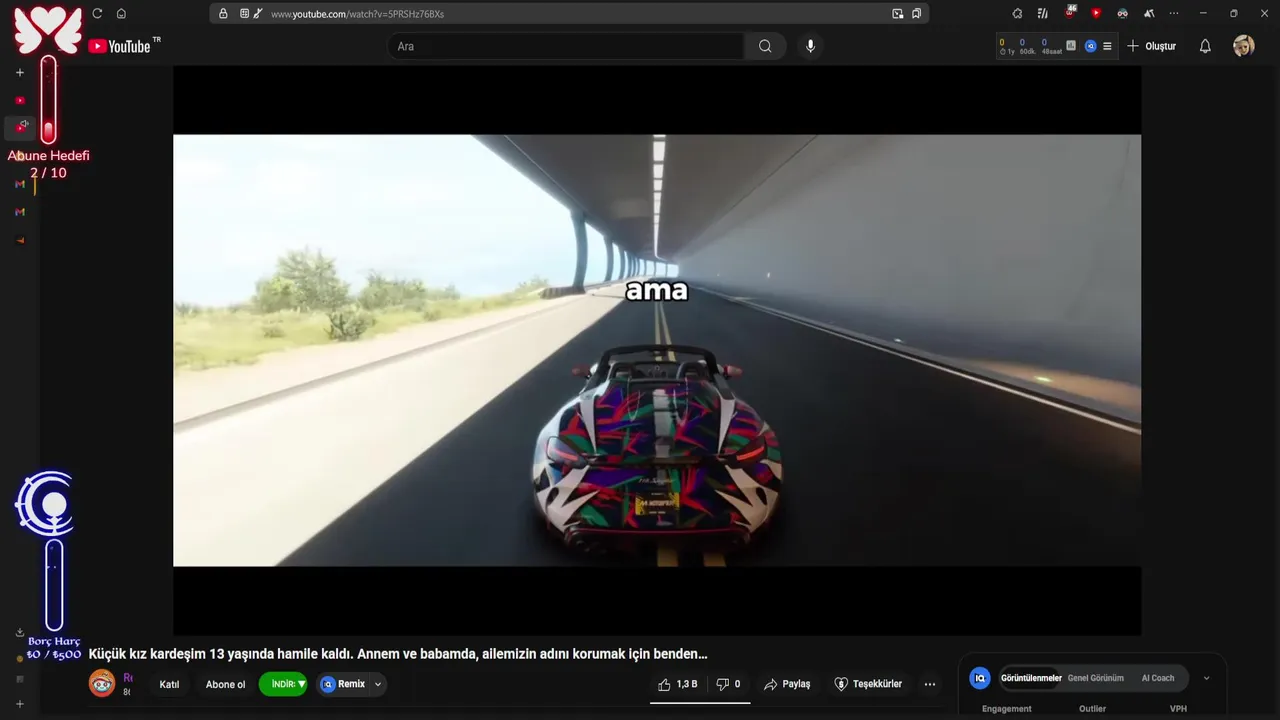Image resolution: width=1280 pixels, height=720 pixels.
Task: Click Remix button
Action: click(343, 684)
